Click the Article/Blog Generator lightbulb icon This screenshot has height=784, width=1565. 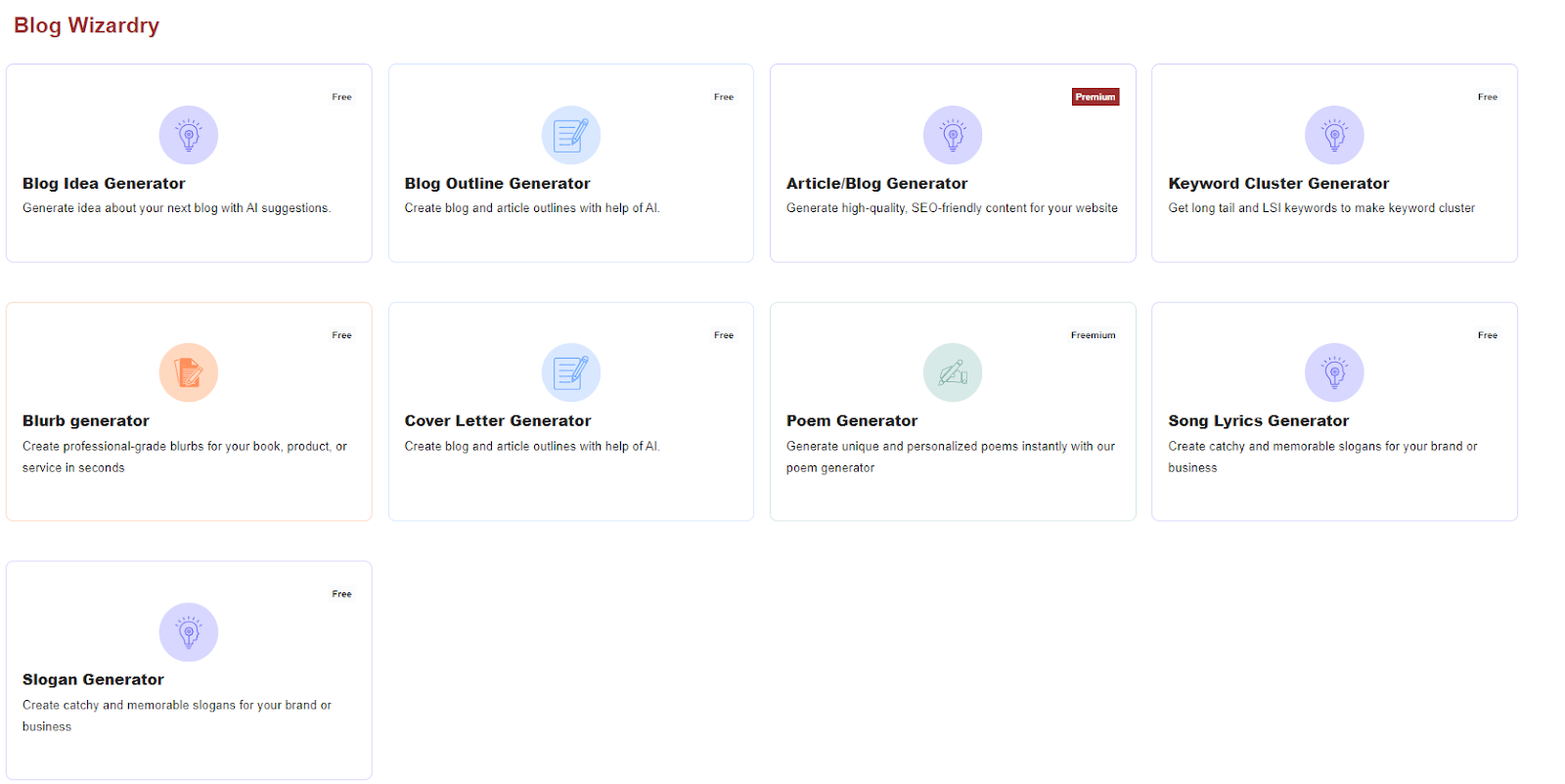point(953,135)
